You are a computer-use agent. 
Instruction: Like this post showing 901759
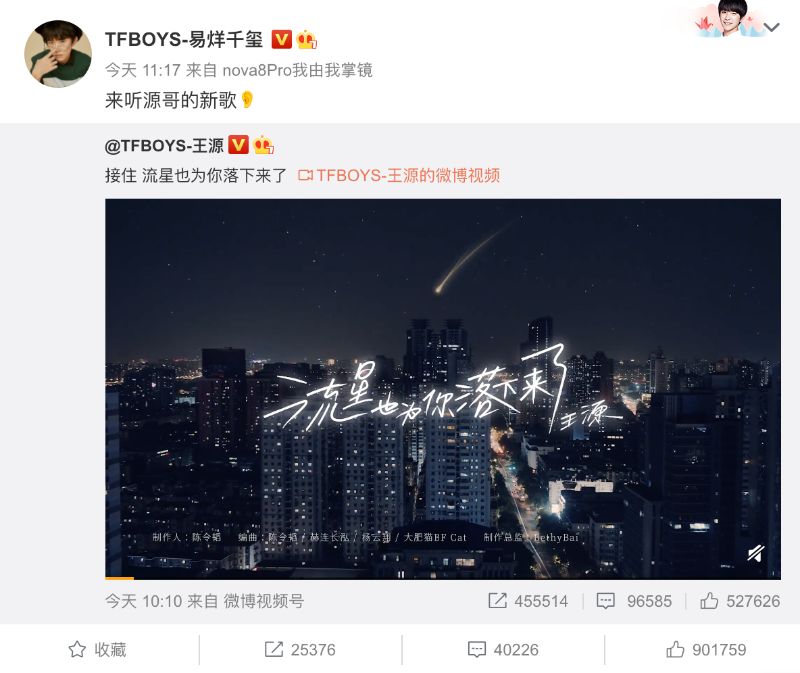(706, 650)
